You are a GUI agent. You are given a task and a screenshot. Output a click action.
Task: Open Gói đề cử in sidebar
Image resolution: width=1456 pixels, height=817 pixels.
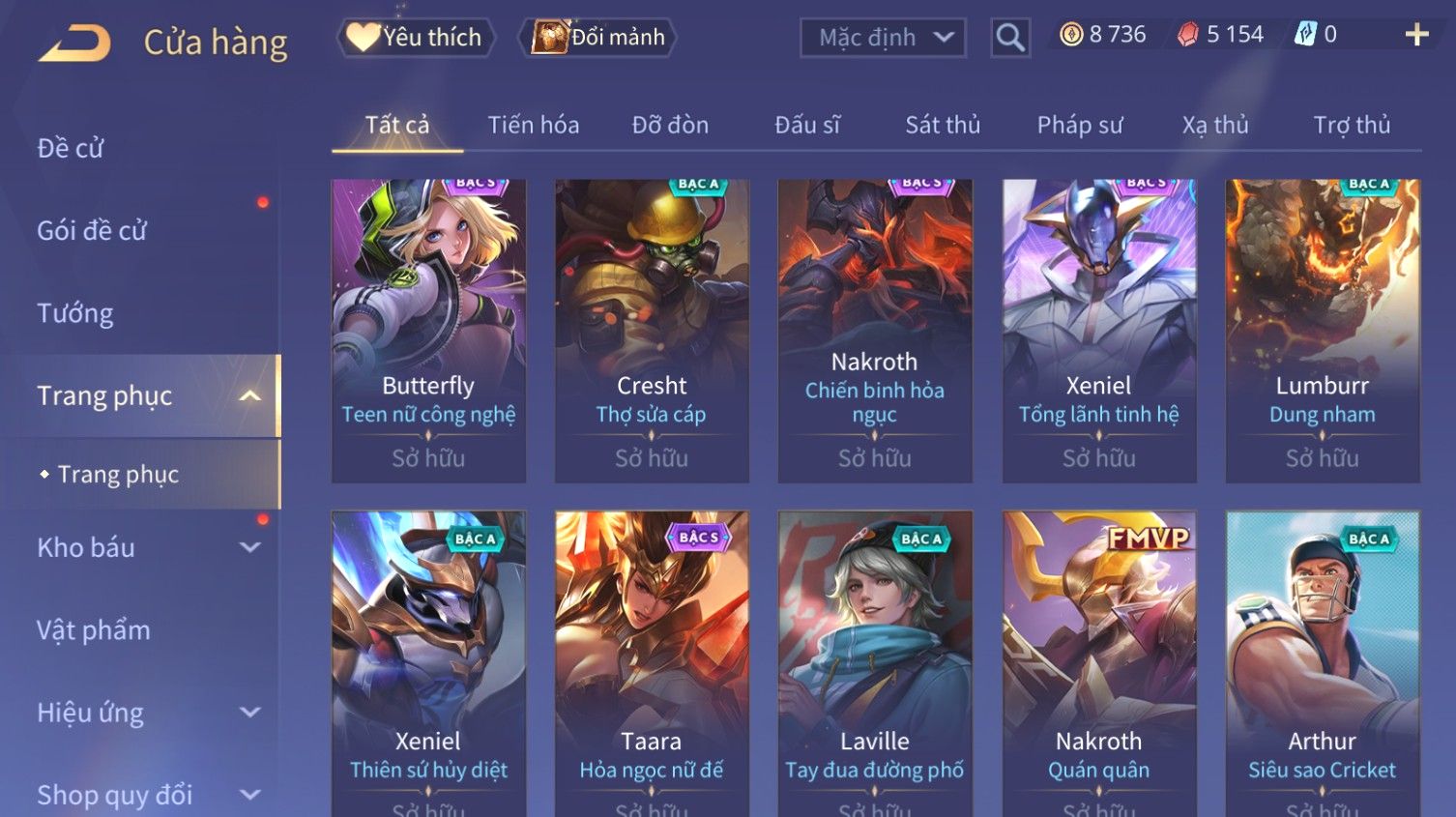(92, 231)
